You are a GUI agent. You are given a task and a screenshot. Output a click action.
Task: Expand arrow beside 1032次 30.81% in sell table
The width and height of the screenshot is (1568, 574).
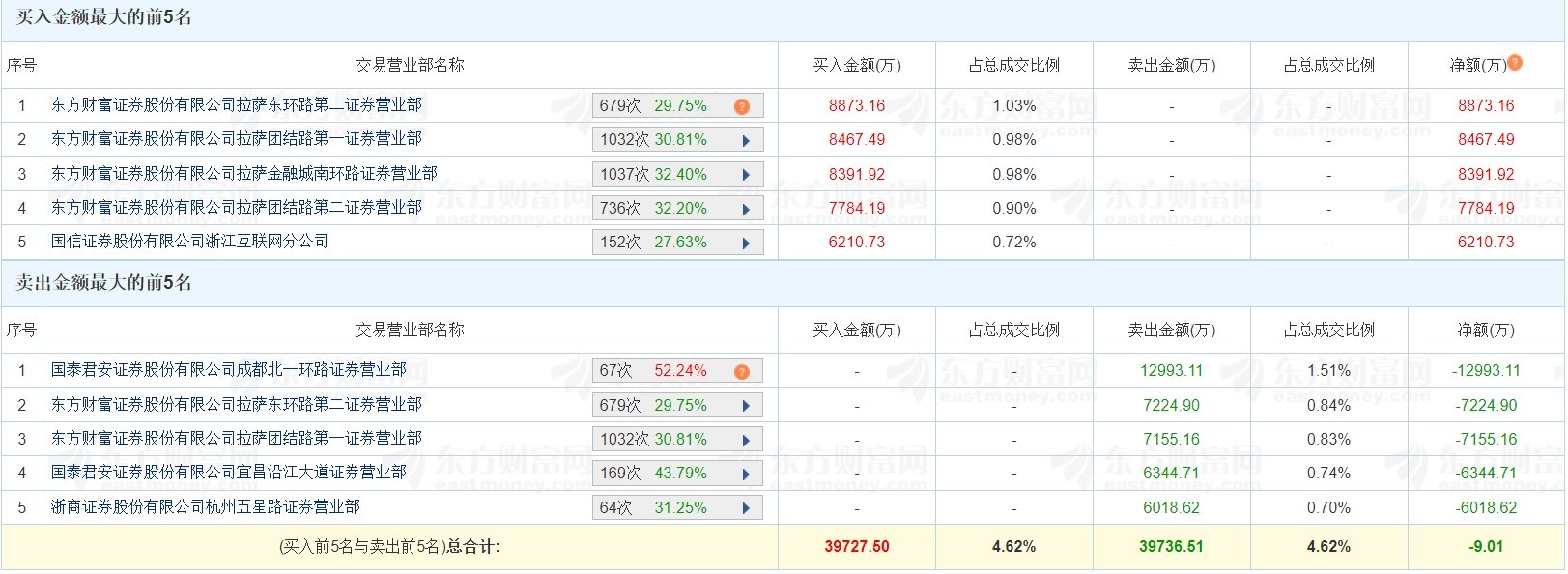point(746,441)
